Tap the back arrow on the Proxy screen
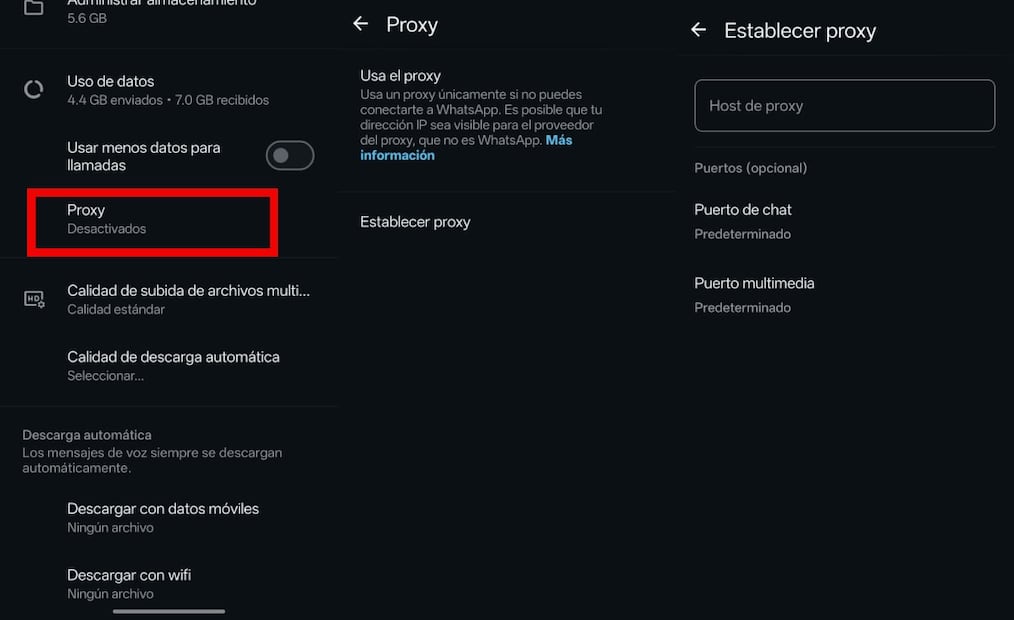The width and height of the screenshot is (1014, 620). pos(360,24)
